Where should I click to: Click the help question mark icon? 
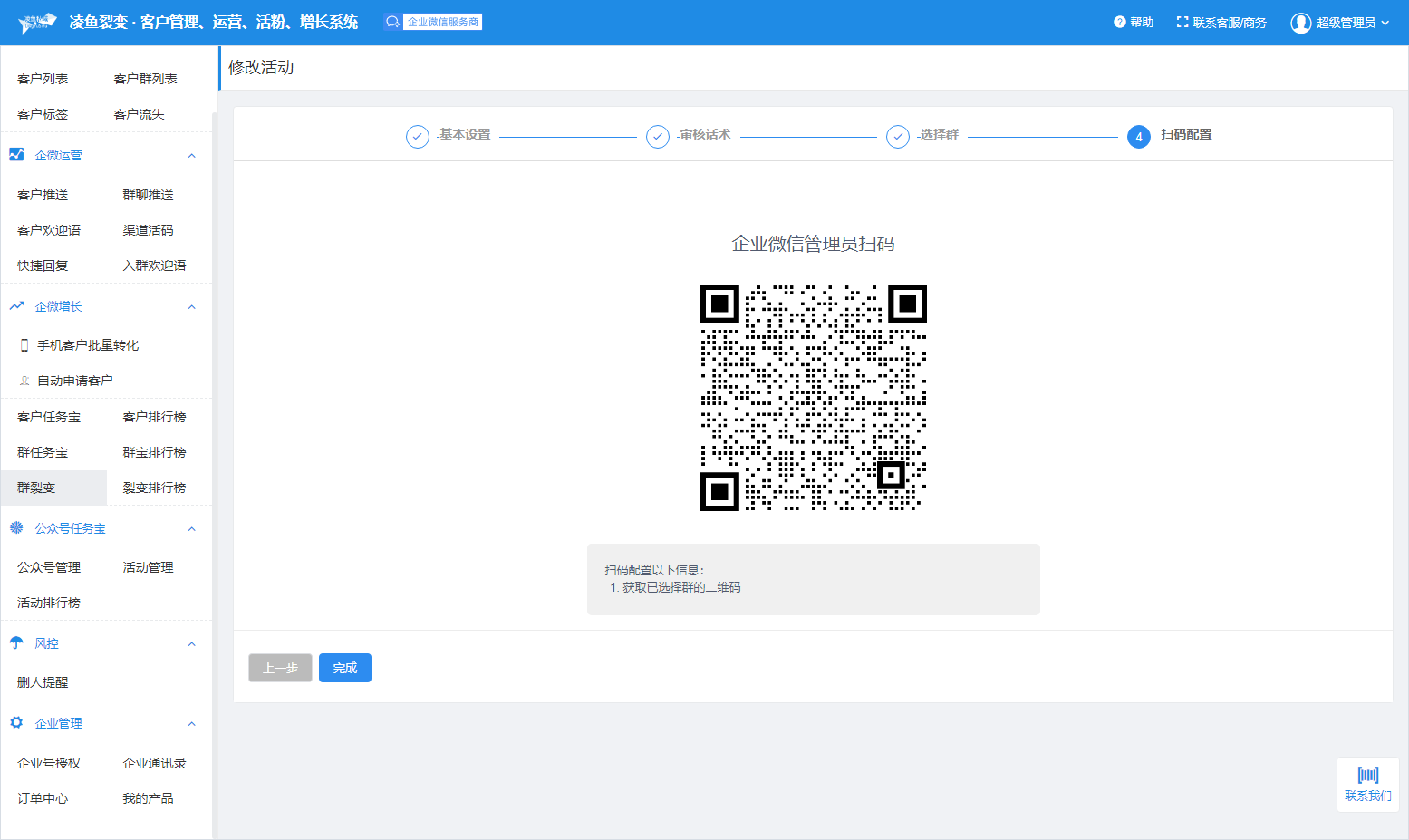coord(1119,22)
